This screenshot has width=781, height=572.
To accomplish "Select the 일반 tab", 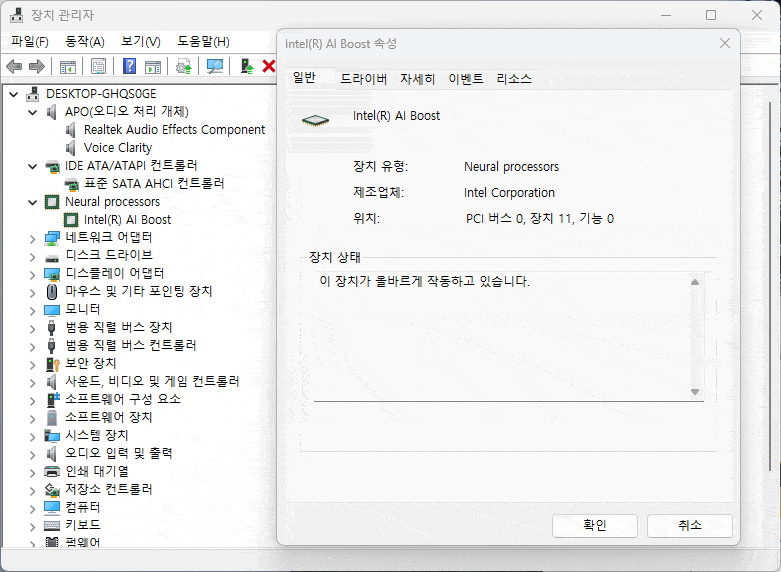I will point(304,78).
